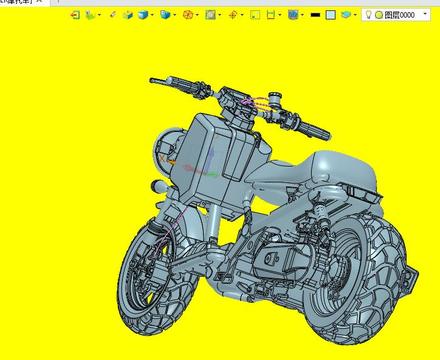Click the motorcycle fuel tank in viewport

pos(213,160)
